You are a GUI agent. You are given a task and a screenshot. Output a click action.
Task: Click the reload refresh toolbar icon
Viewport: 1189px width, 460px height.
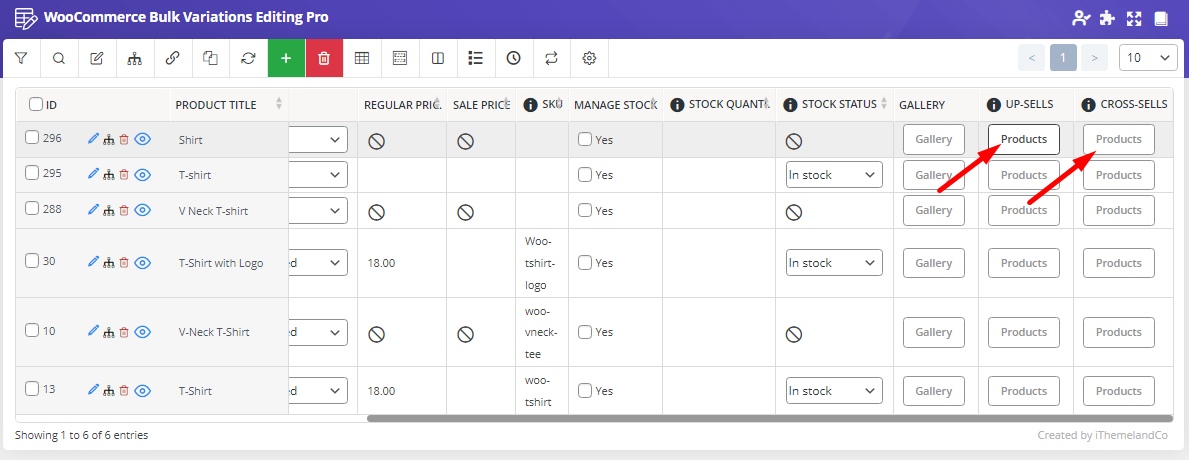point(249,58)
